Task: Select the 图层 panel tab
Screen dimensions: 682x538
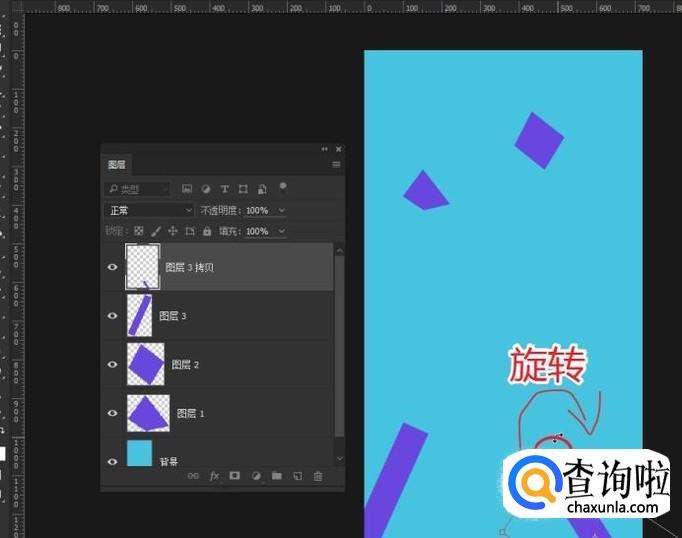Action: 117,165
